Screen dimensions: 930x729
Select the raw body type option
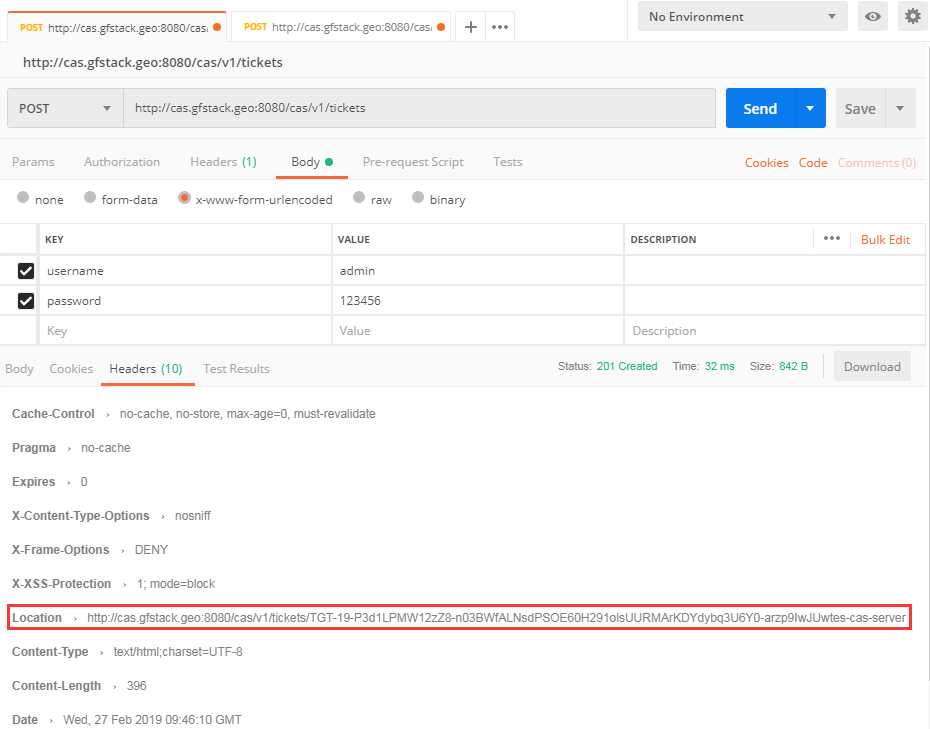(360, 199)
